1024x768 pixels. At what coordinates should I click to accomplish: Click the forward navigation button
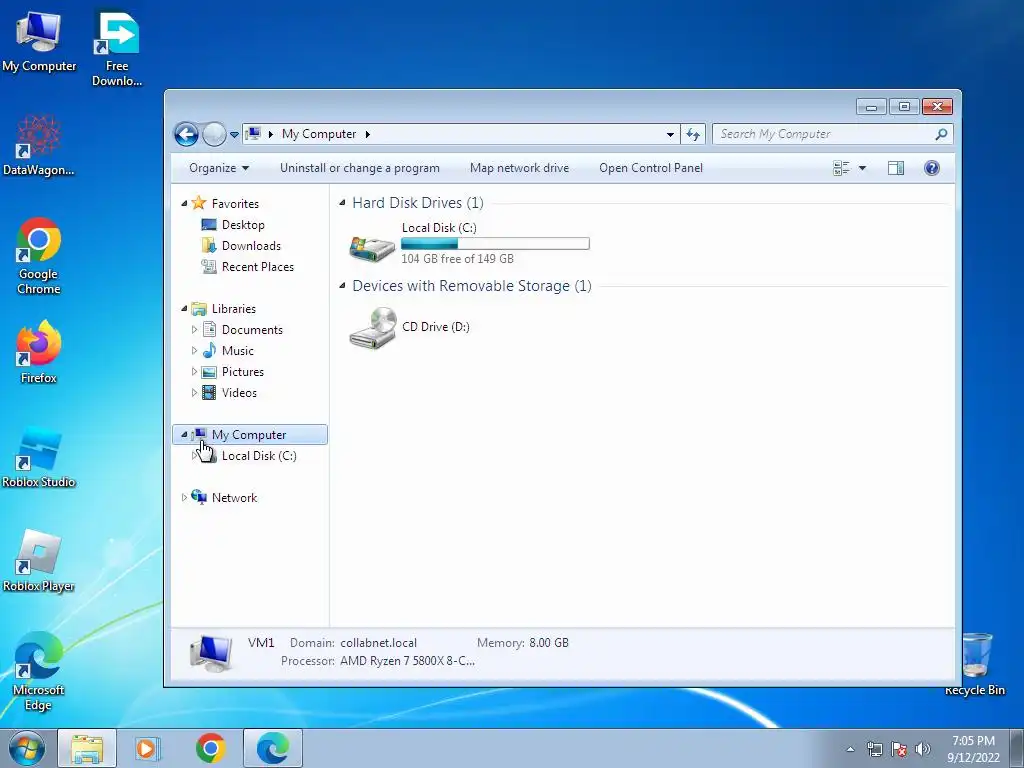point(214,135)
